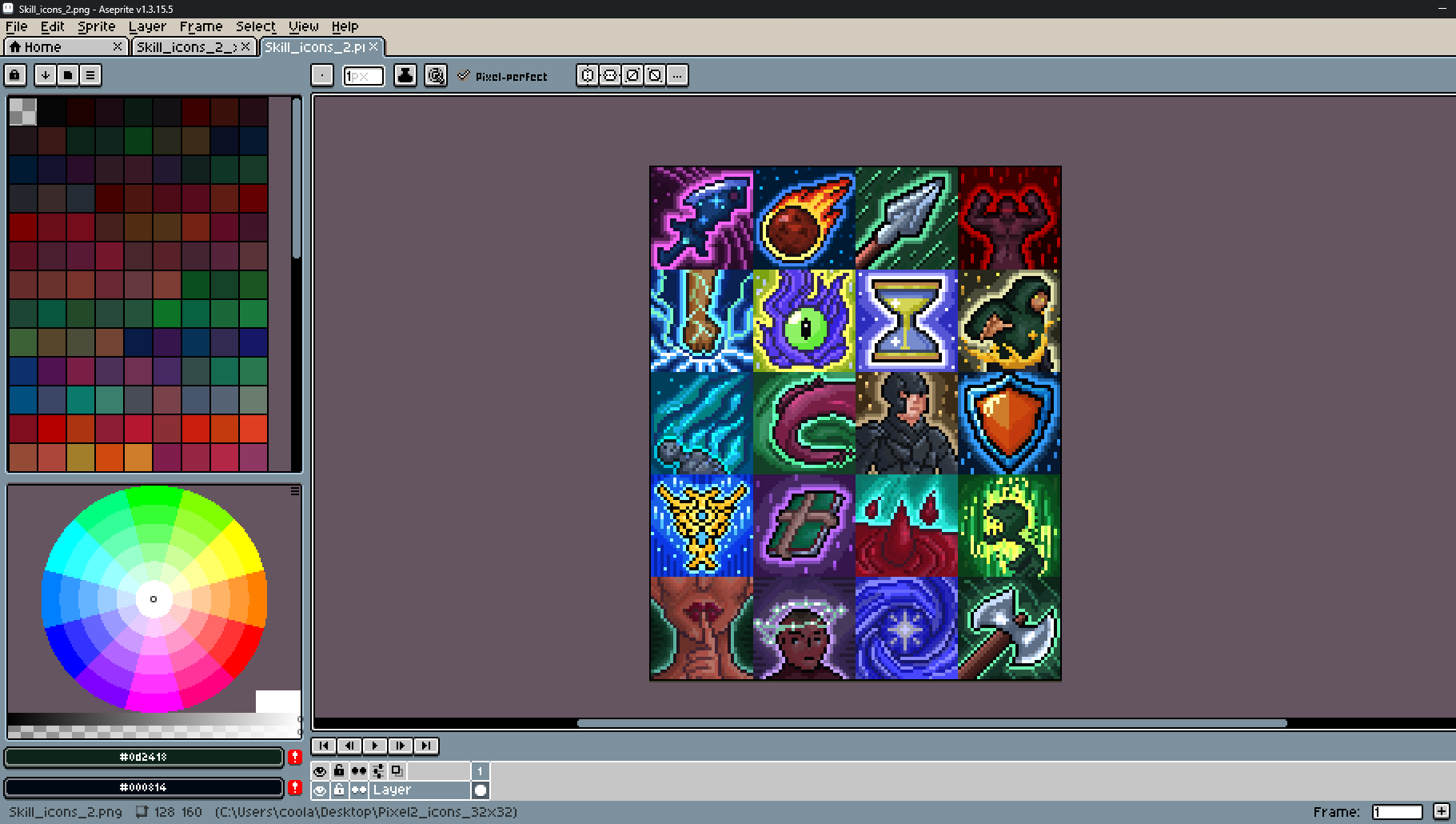Click the foreground color palette warning icon

pyautogui.click(x=295, y=757)
